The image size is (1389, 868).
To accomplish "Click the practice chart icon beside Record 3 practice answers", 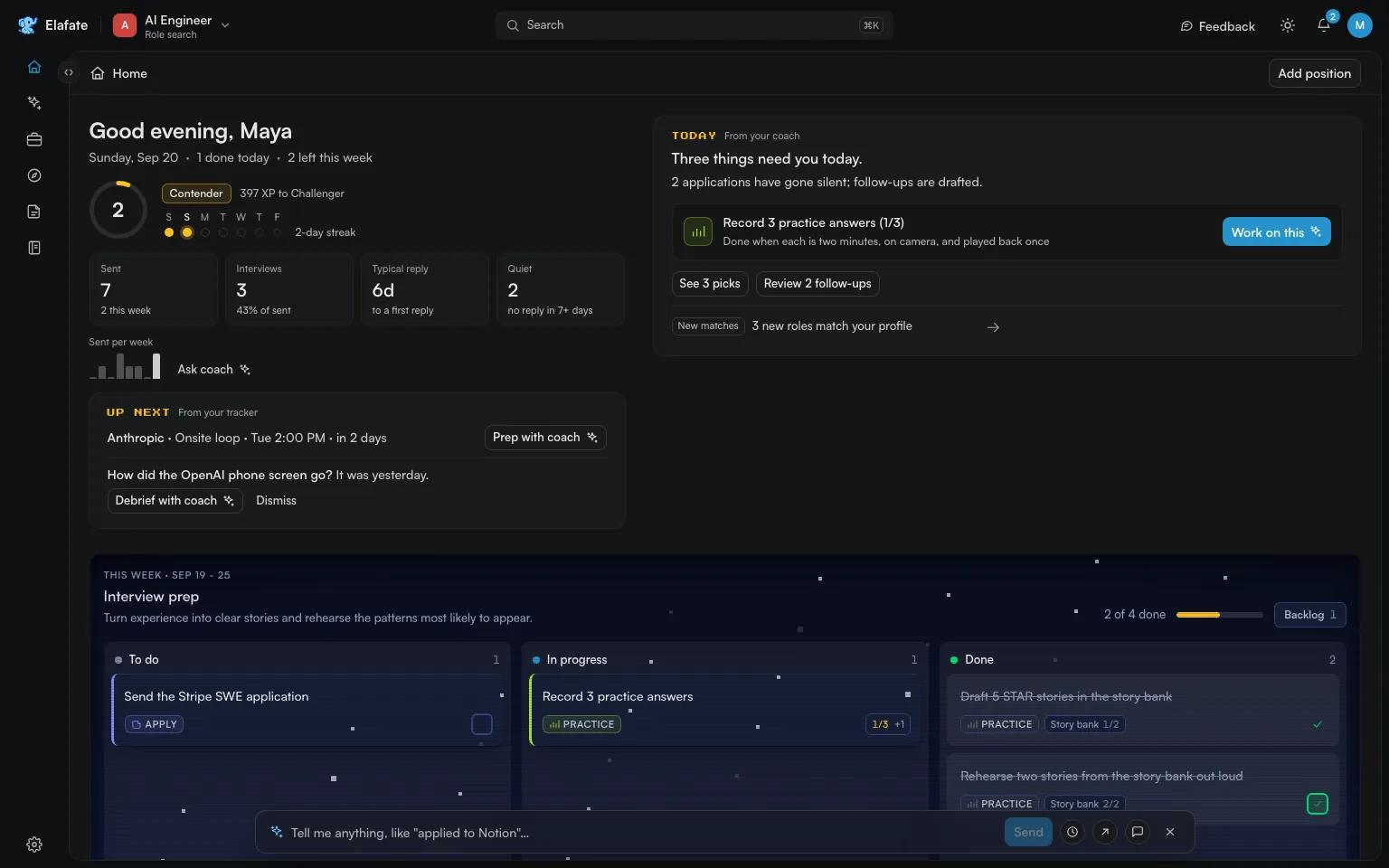I will click(x=698, y=231).
